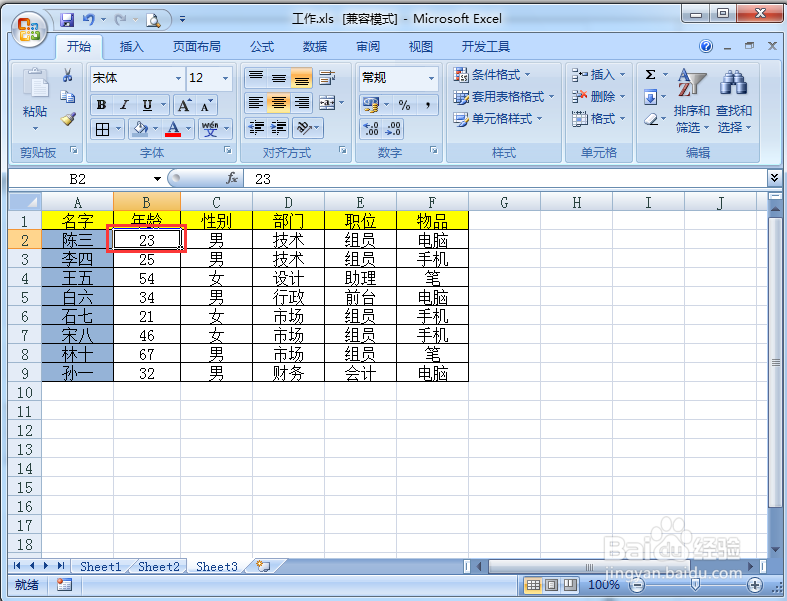Toggle bold formatting

click(101, 105)
